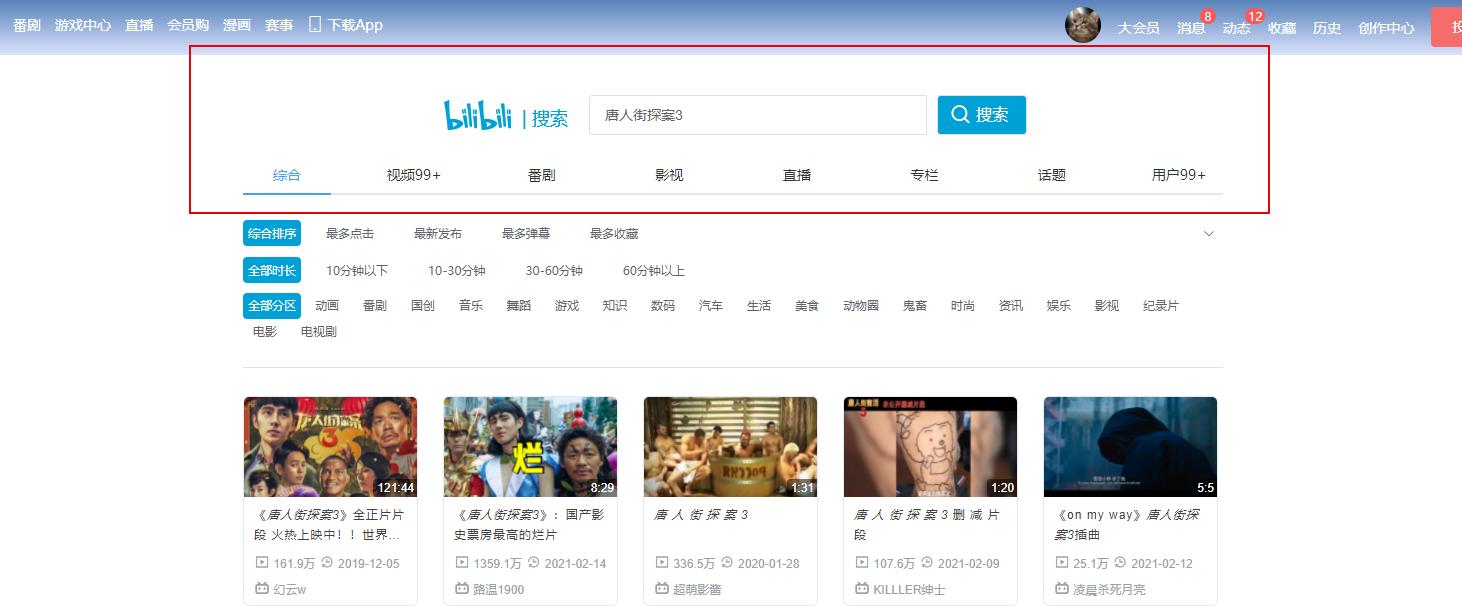Viewport: 1462px width, 606px height.
Task: Click the phone icon beside 下载App
Action: [315, 24]
